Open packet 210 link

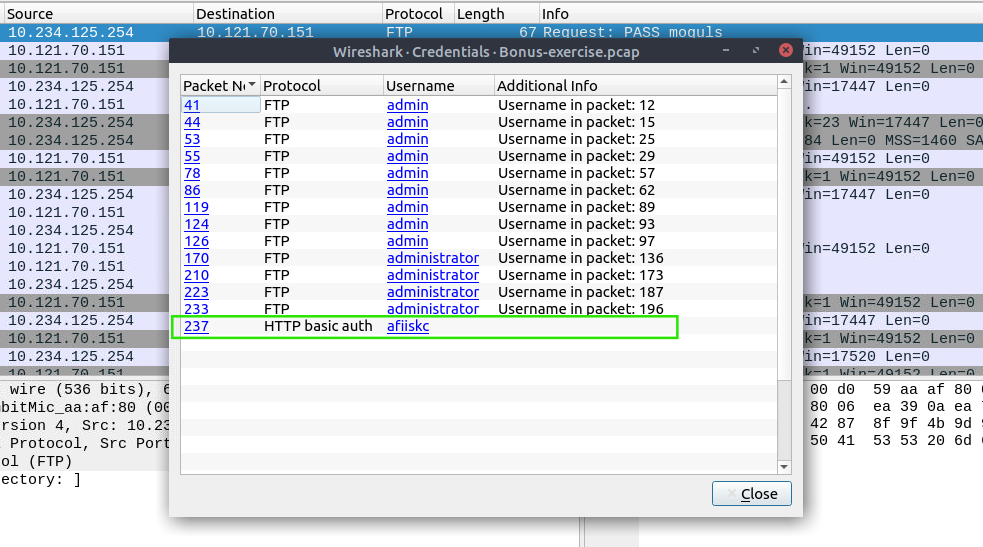tap(196, 274)
